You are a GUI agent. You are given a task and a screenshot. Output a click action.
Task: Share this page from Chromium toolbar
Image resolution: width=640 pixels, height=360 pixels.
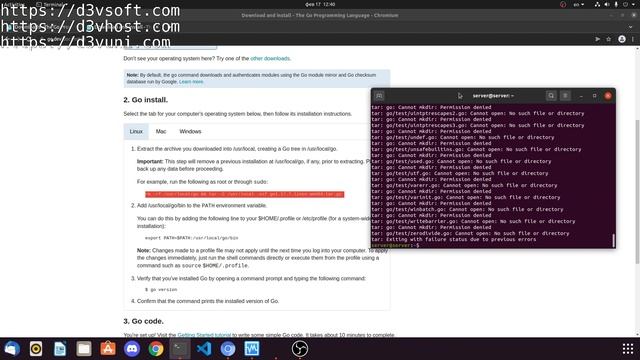[x=598, y=39]
